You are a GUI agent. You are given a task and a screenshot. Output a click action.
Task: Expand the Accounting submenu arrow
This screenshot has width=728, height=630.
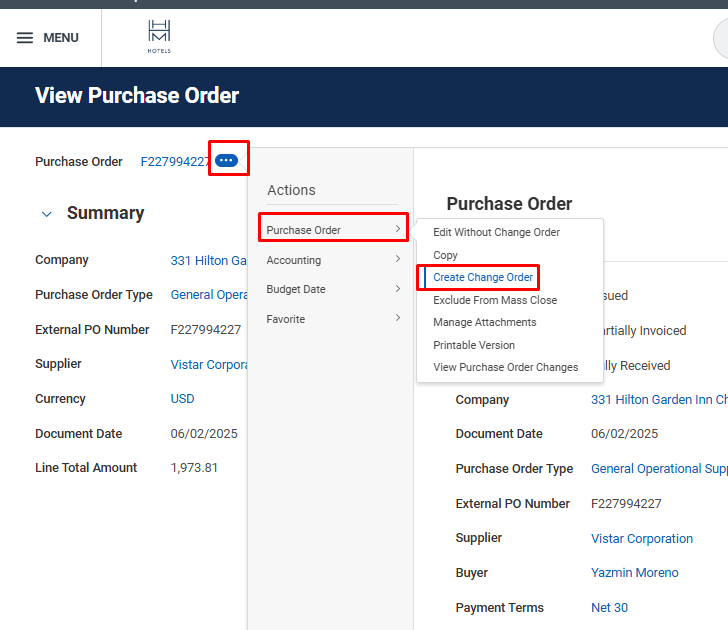[397, 260]
